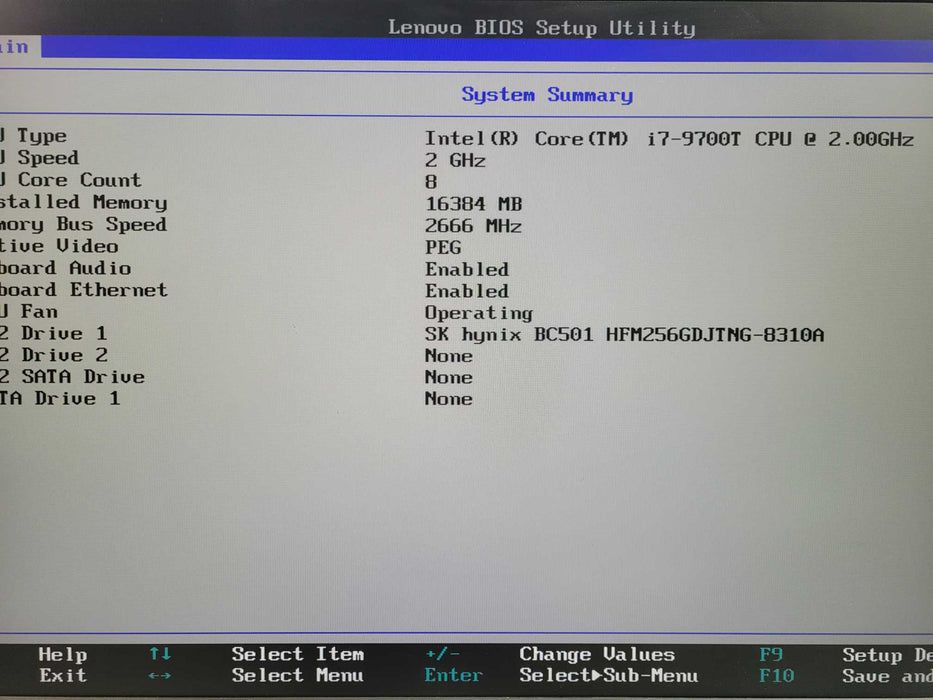Image resolution: width=933 pixels, height=700 pixels.
Task: Select the Memory Bus Speed label
Action: [x=83, y=224]
